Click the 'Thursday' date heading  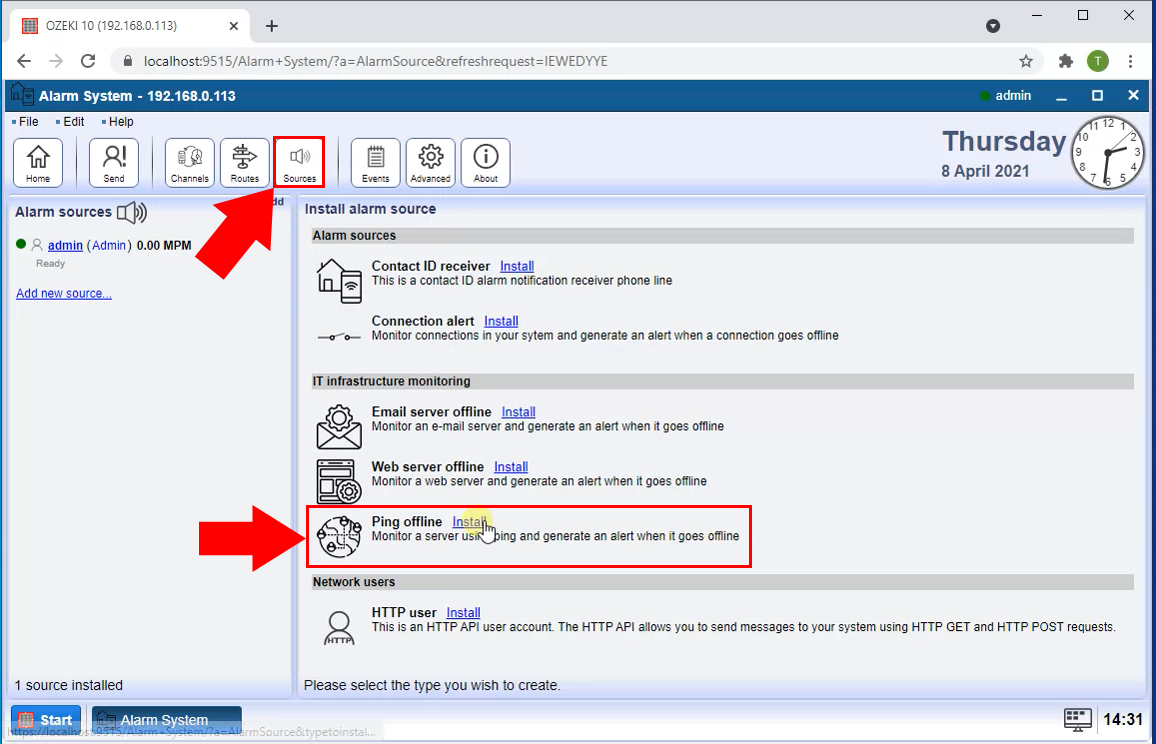(1004, 142)
